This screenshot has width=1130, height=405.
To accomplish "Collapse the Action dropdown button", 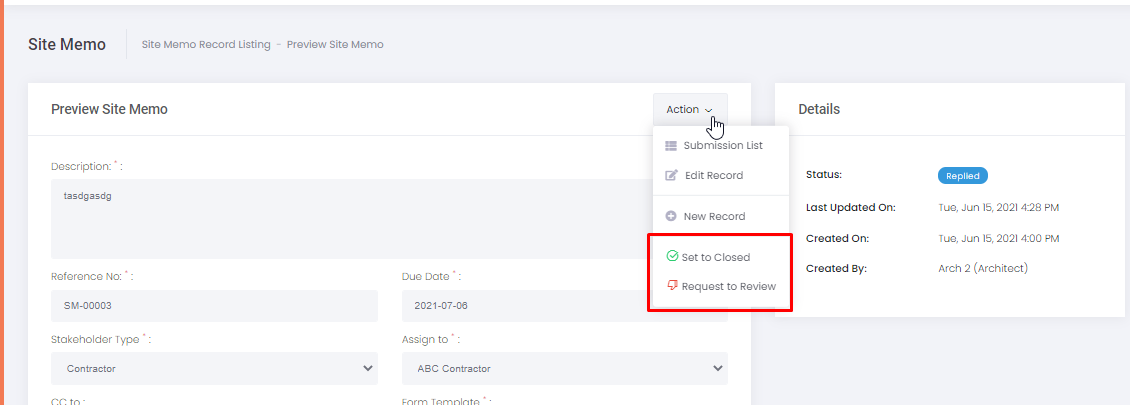I will click(x=689, y=110).
